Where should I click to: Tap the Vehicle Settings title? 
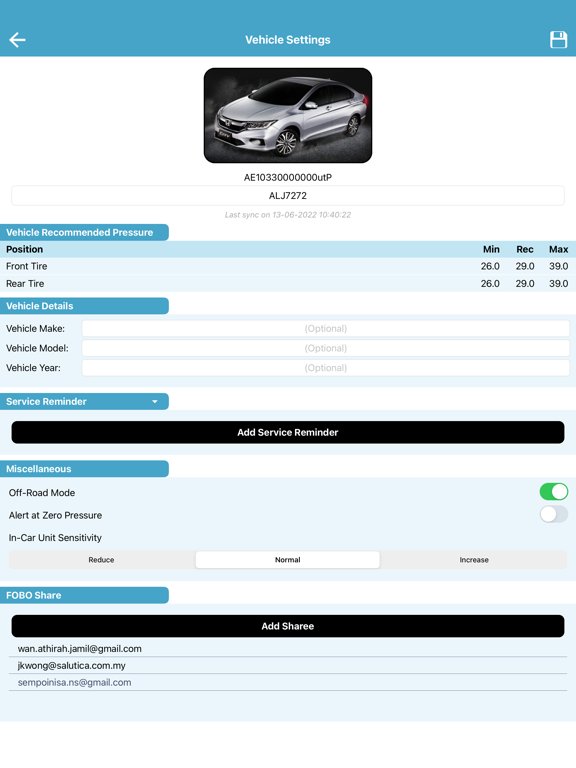pos(288,40)
